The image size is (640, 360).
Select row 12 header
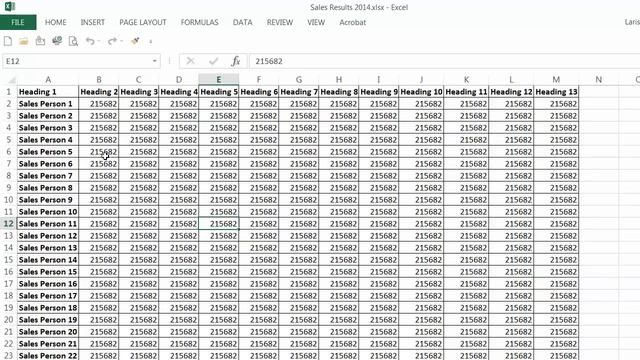tap(9, 224)
